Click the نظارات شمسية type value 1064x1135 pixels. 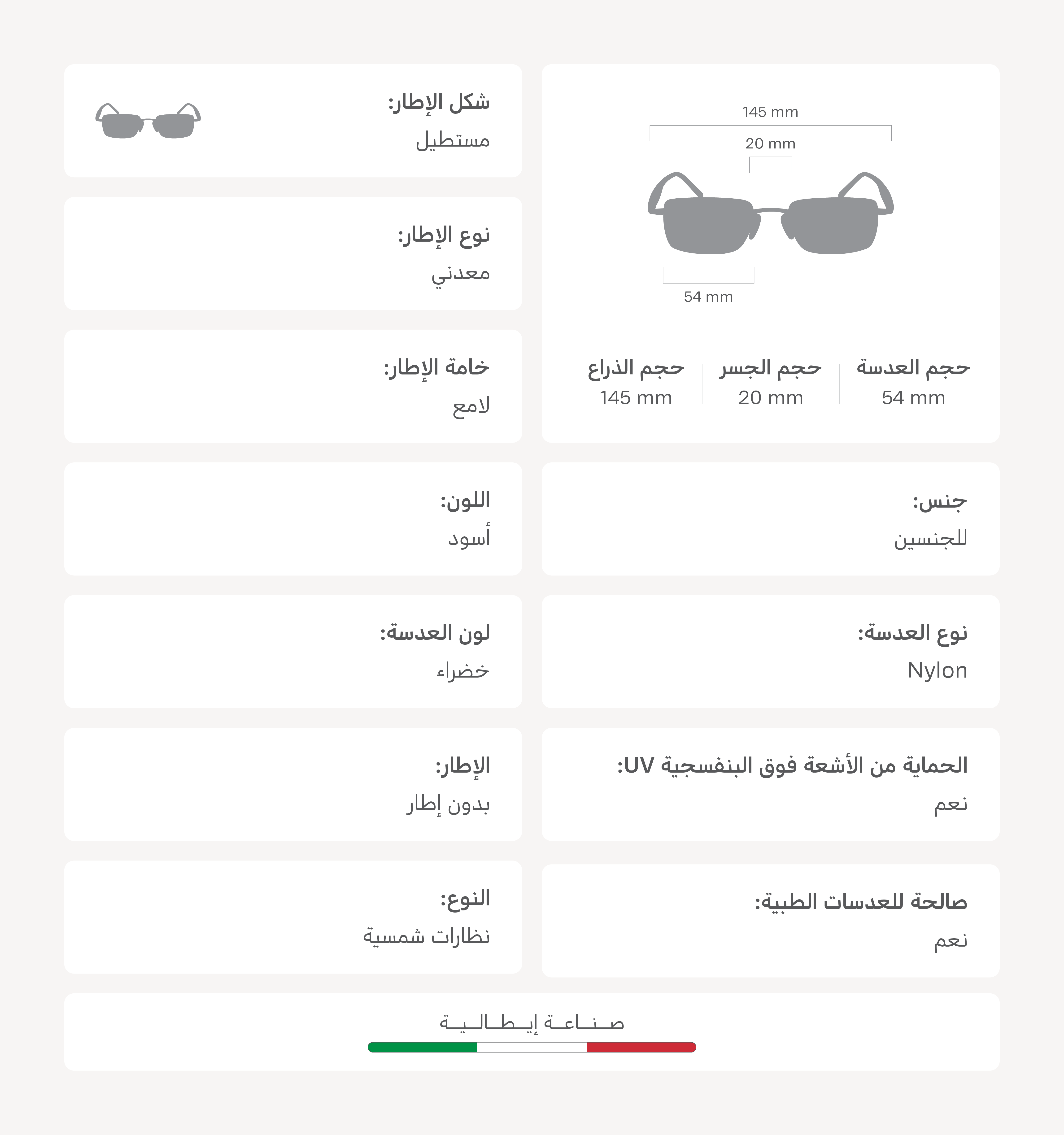pos(426,936)
